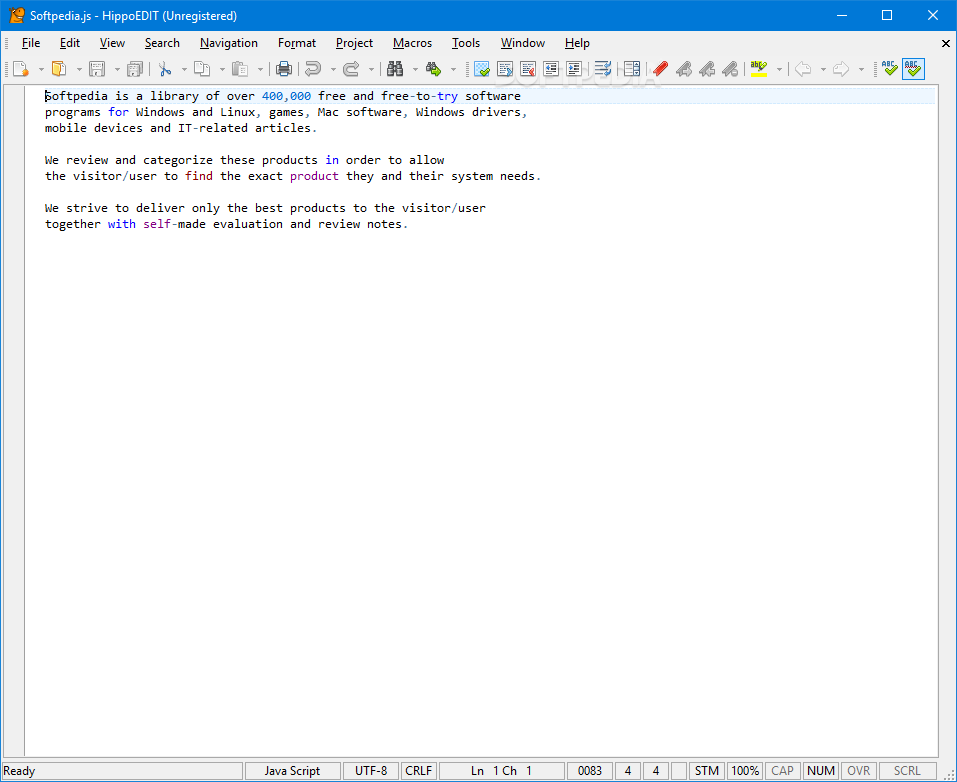Open the View menu

[x=112, y=43]
